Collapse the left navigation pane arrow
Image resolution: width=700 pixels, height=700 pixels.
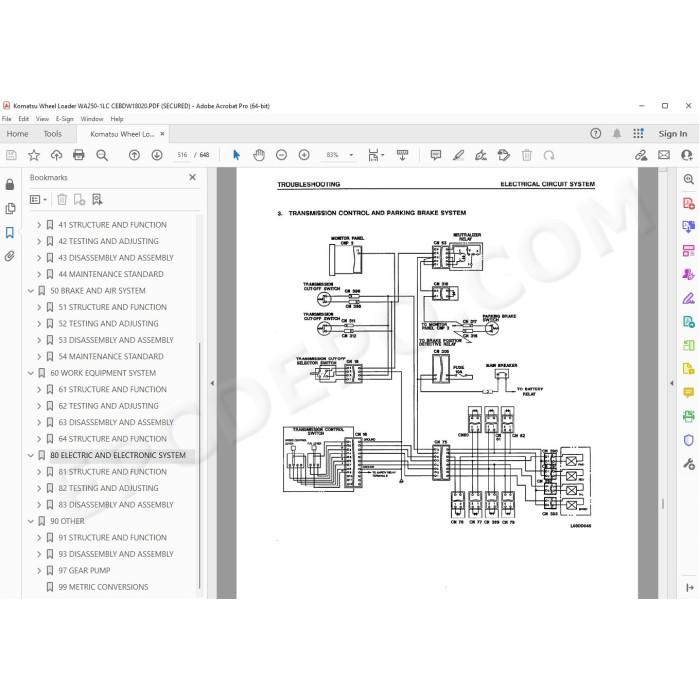212,383
